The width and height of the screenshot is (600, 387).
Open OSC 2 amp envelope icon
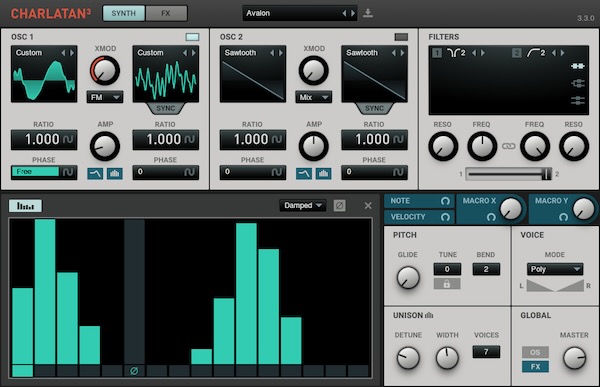(304, 174)
